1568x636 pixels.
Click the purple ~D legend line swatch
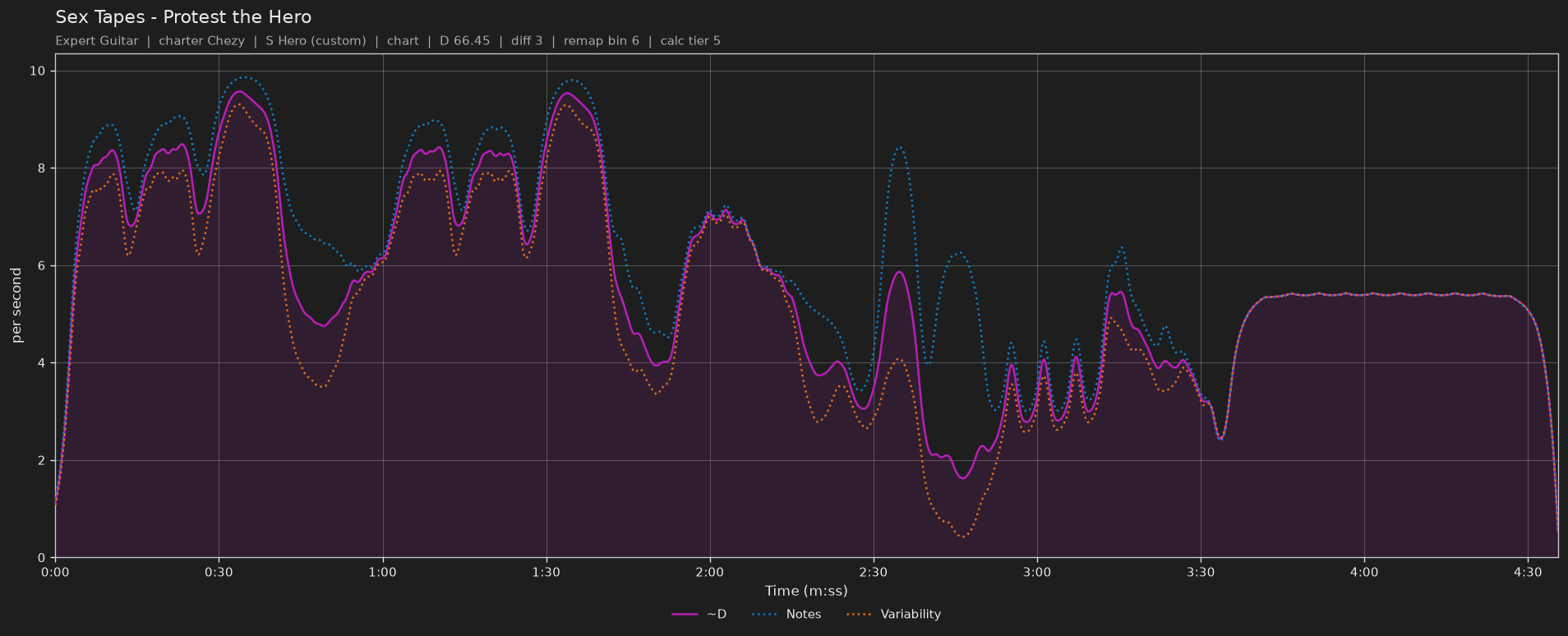point(685,615)
